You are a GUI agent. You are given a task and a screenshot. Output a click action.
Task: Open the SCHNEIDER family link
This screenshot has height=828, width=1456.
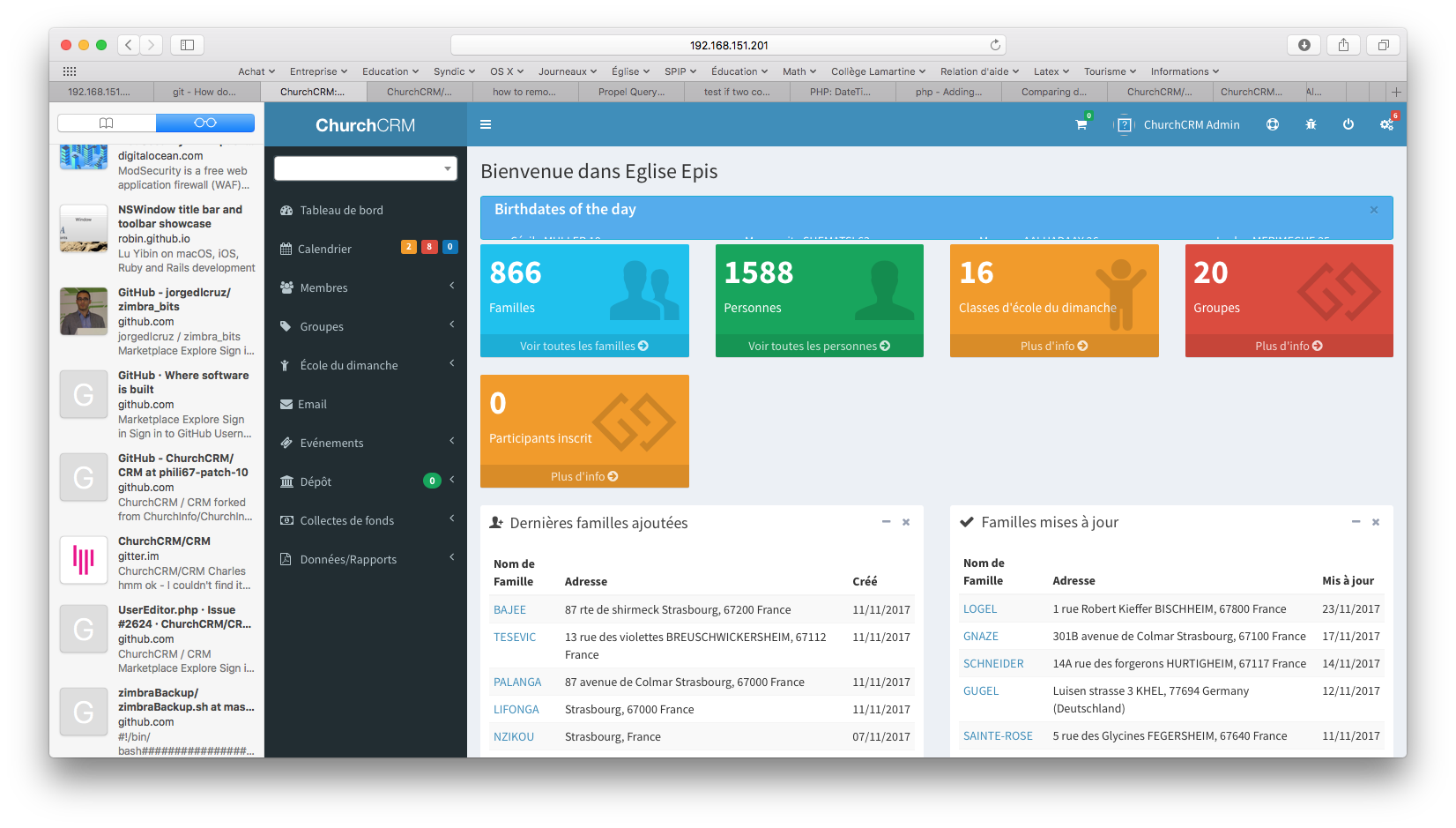point(993,663)
